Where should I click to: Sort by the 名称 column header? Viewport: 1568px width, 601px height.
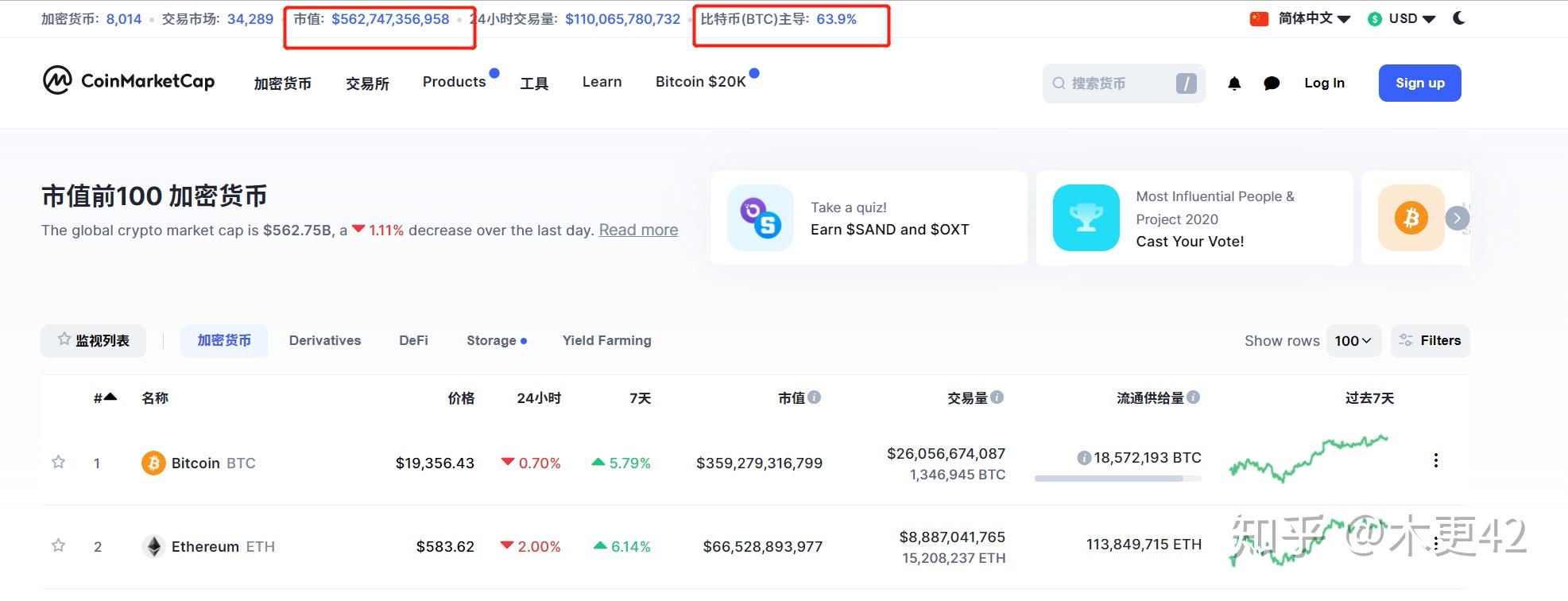pyautogui.click(x=155, y=397)
